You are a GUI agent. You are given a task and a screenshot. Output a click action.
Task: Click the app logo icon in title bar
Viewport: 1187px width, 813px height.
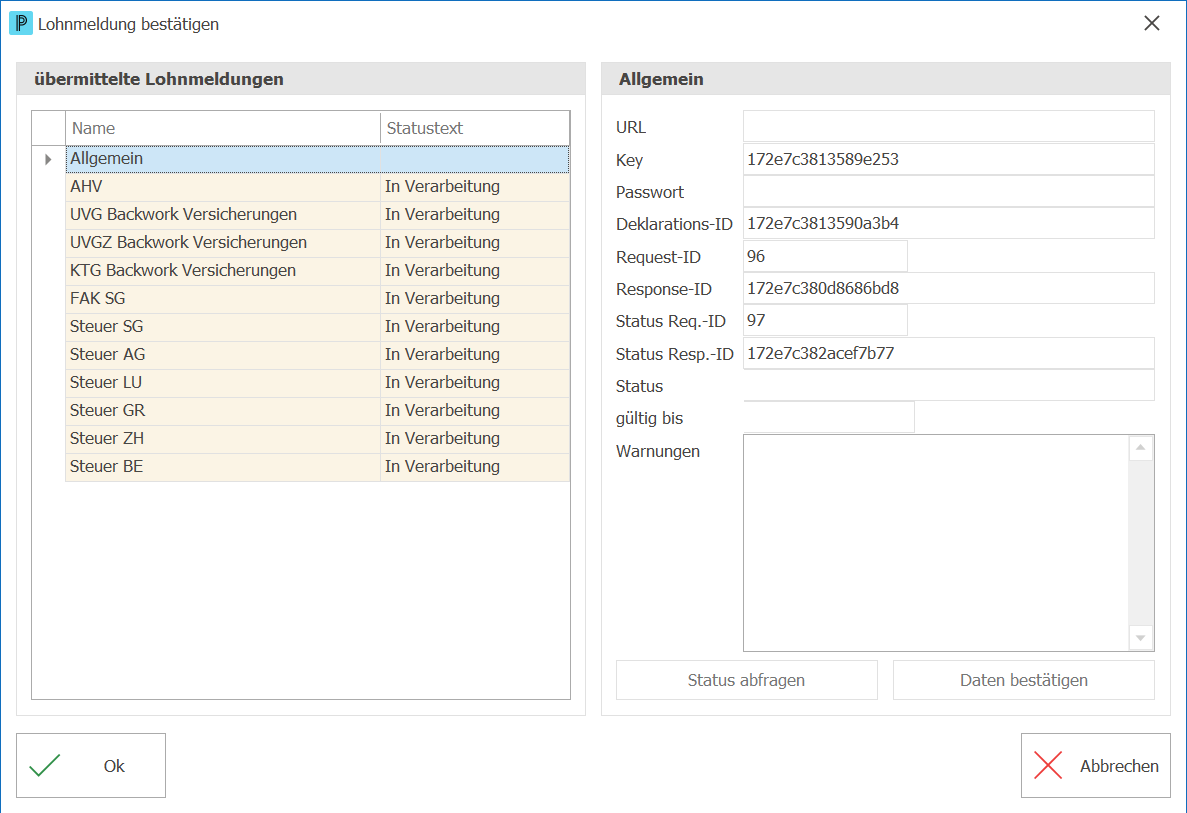point(20,23)
